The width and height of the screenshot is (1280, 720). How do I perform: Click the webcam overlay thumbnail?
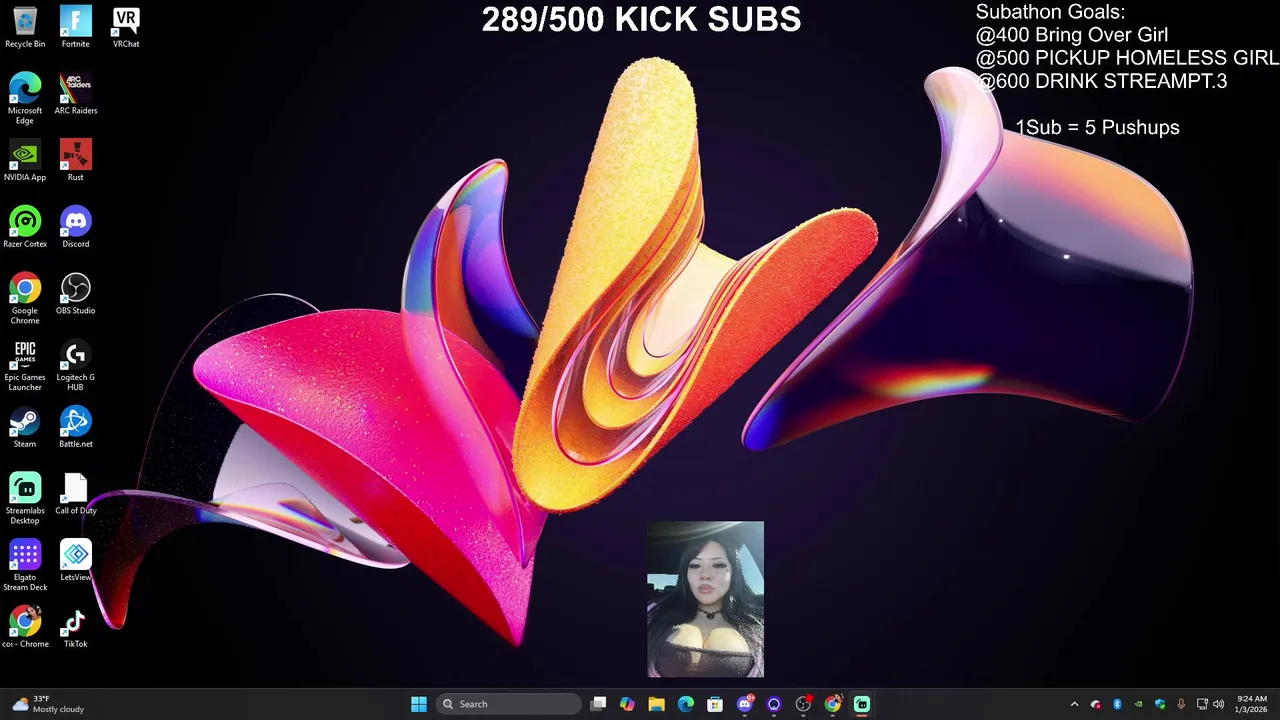[x=705, y=599]
